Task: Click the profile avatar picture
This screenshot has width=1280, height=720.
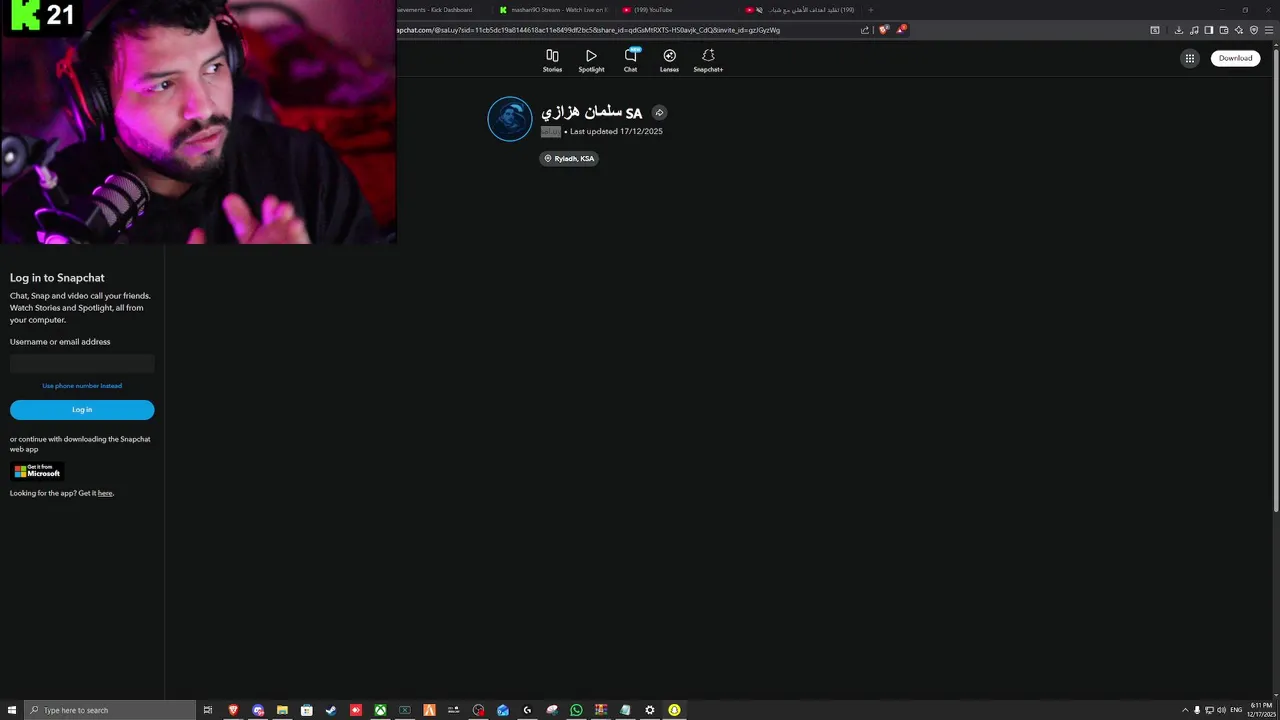Action: pyautogui.click(x=510, y=119)
